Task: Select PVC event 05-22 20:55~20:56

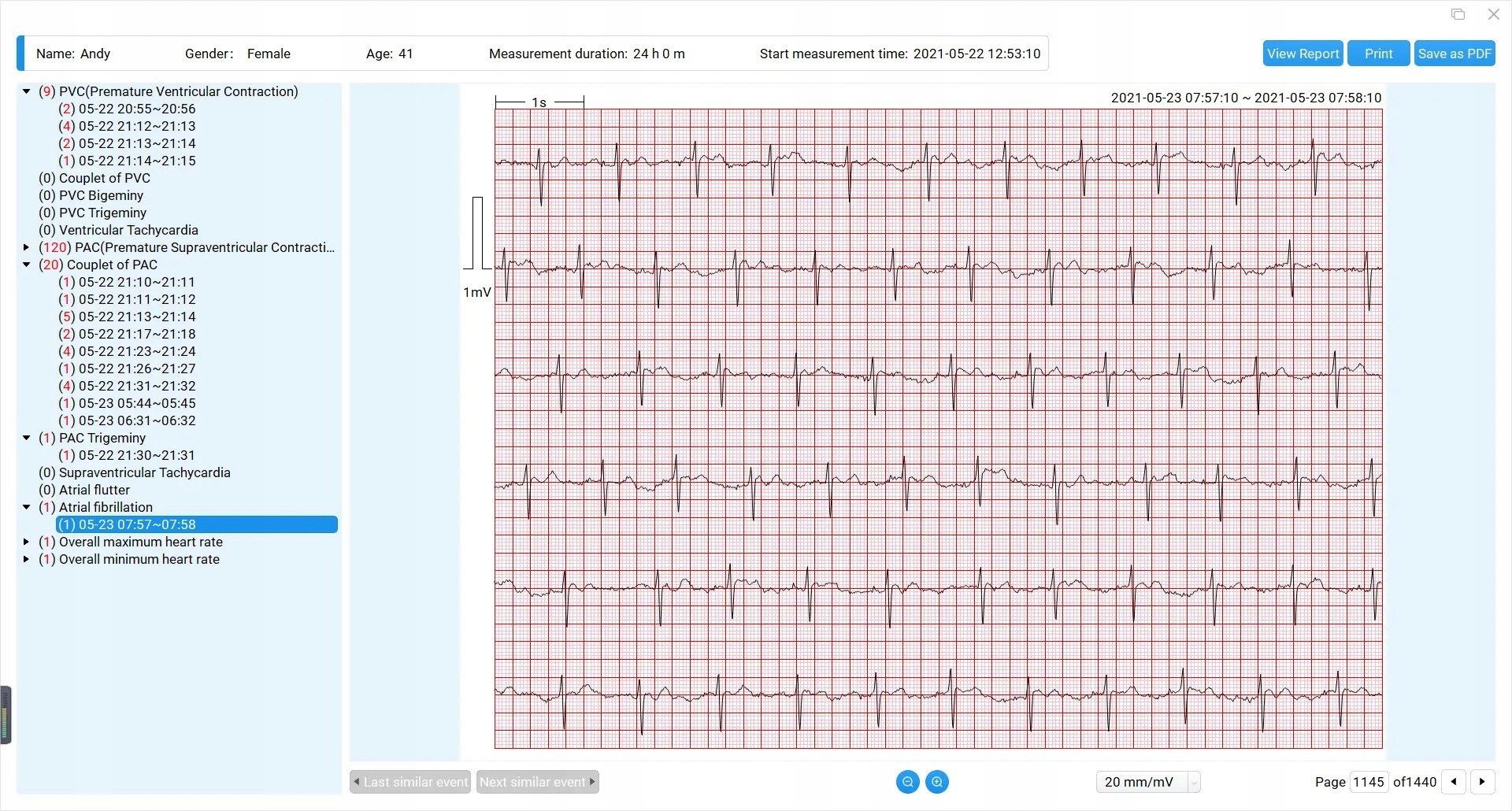Action: coord(127,109)
